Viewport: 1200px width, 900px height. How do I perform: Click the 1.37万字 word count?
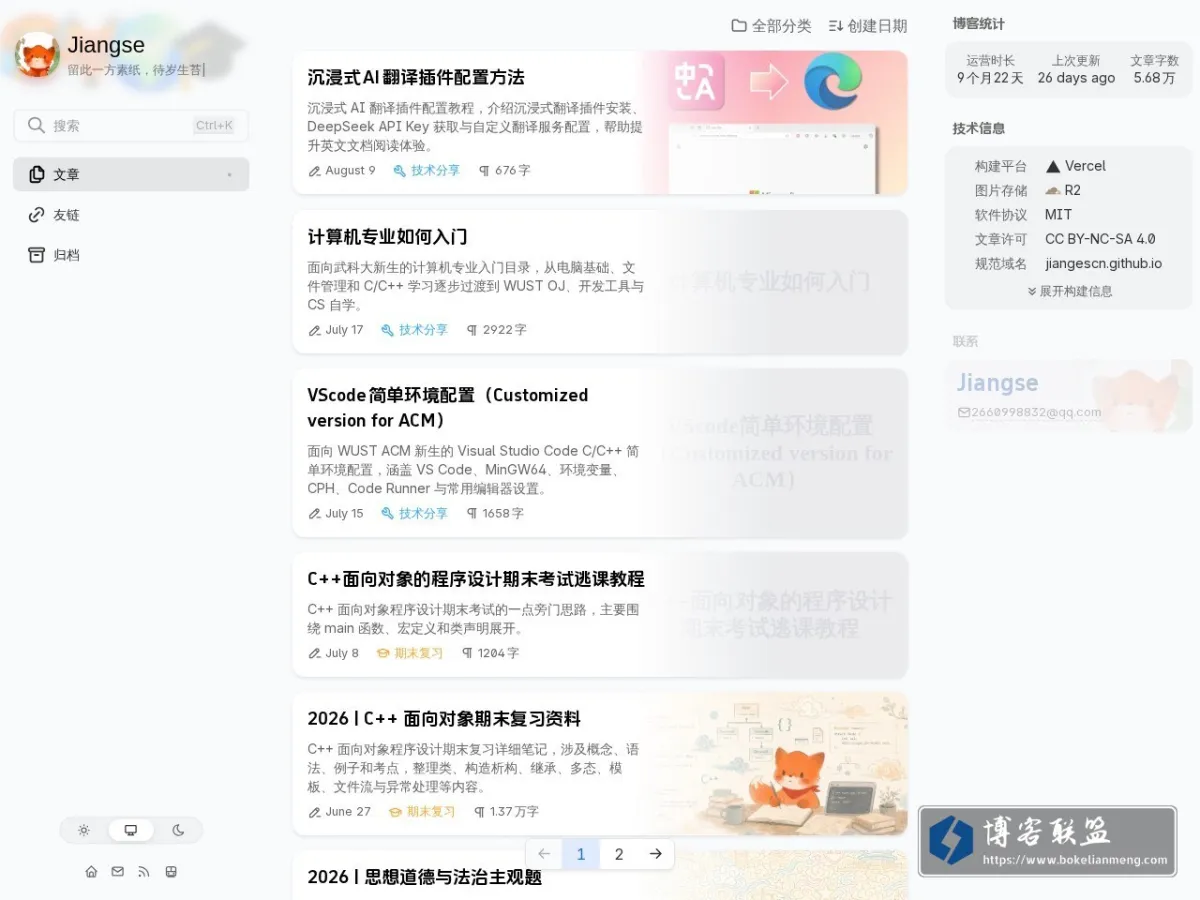tap(514, 812)
